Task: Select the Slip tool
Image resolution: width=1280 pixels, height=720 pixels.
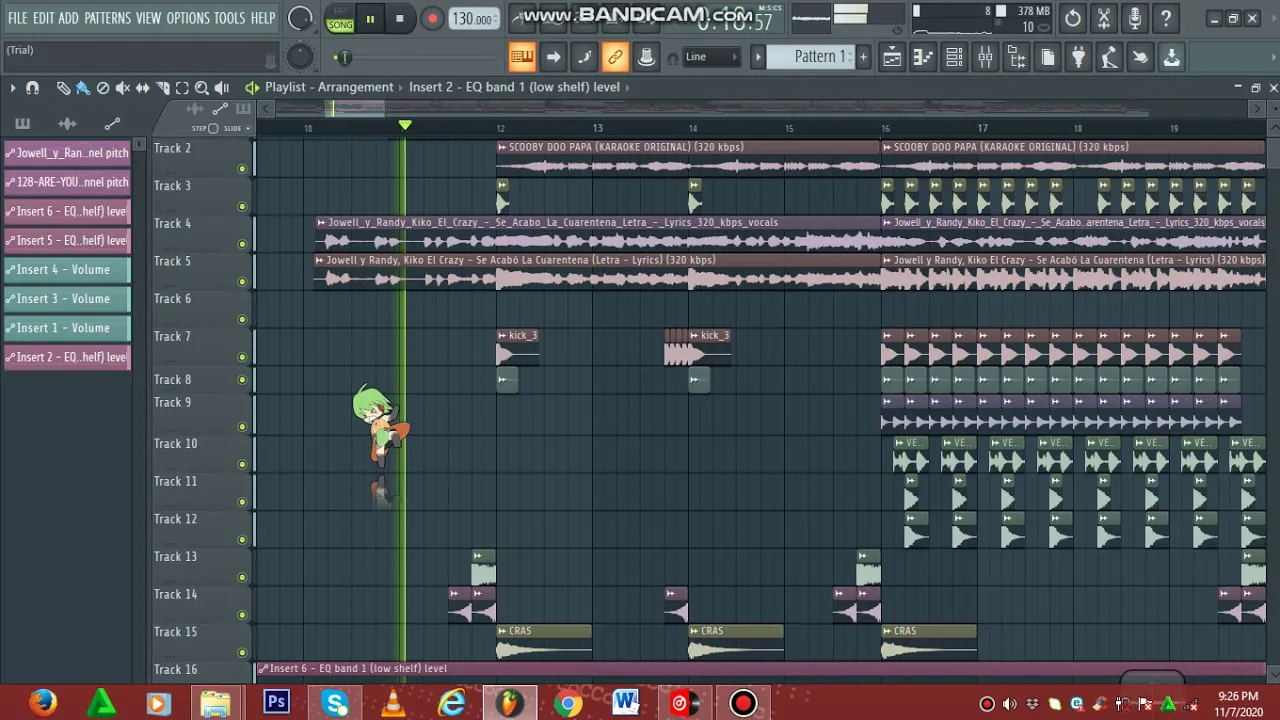Action: 143,88
